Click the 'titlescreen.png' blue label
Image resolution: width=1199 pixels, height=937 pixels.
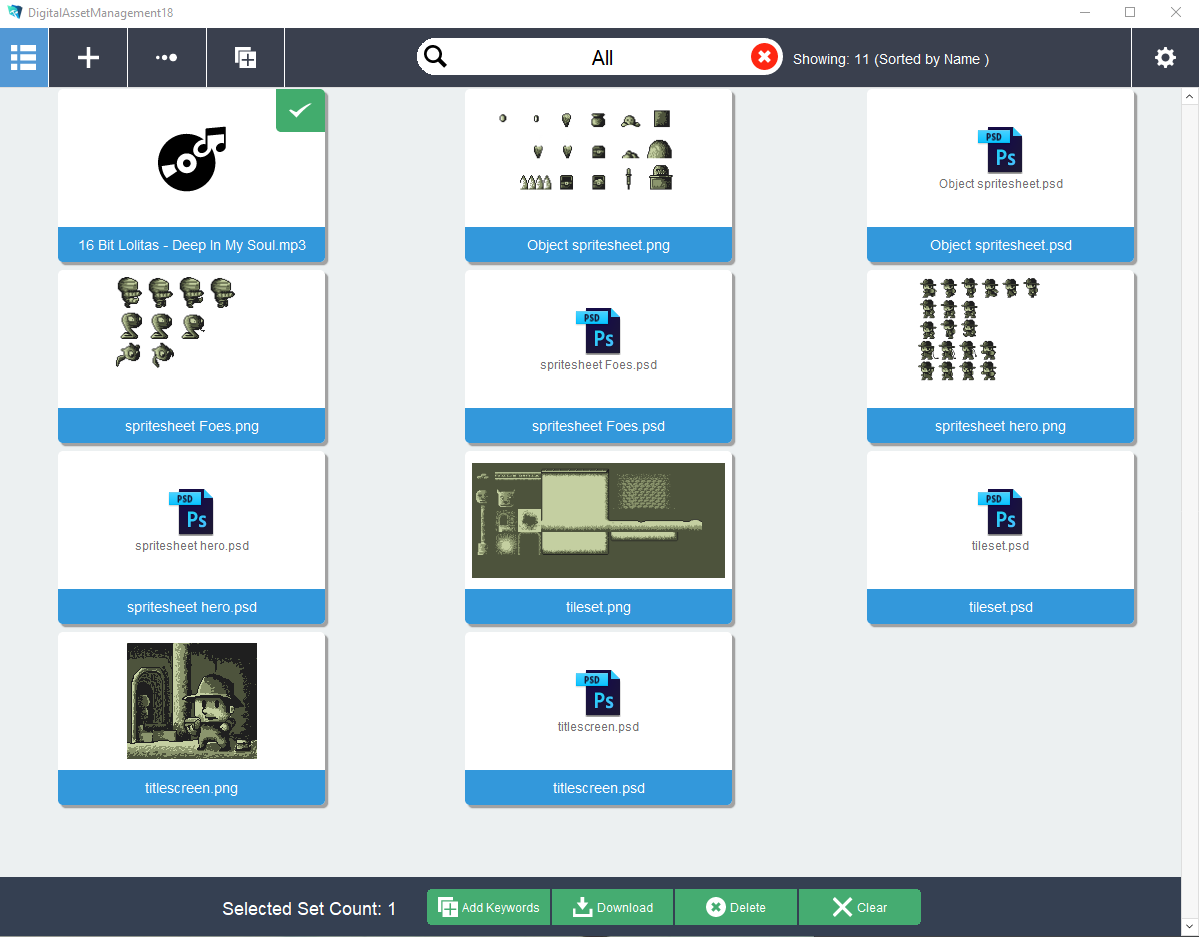pos(192,788)
